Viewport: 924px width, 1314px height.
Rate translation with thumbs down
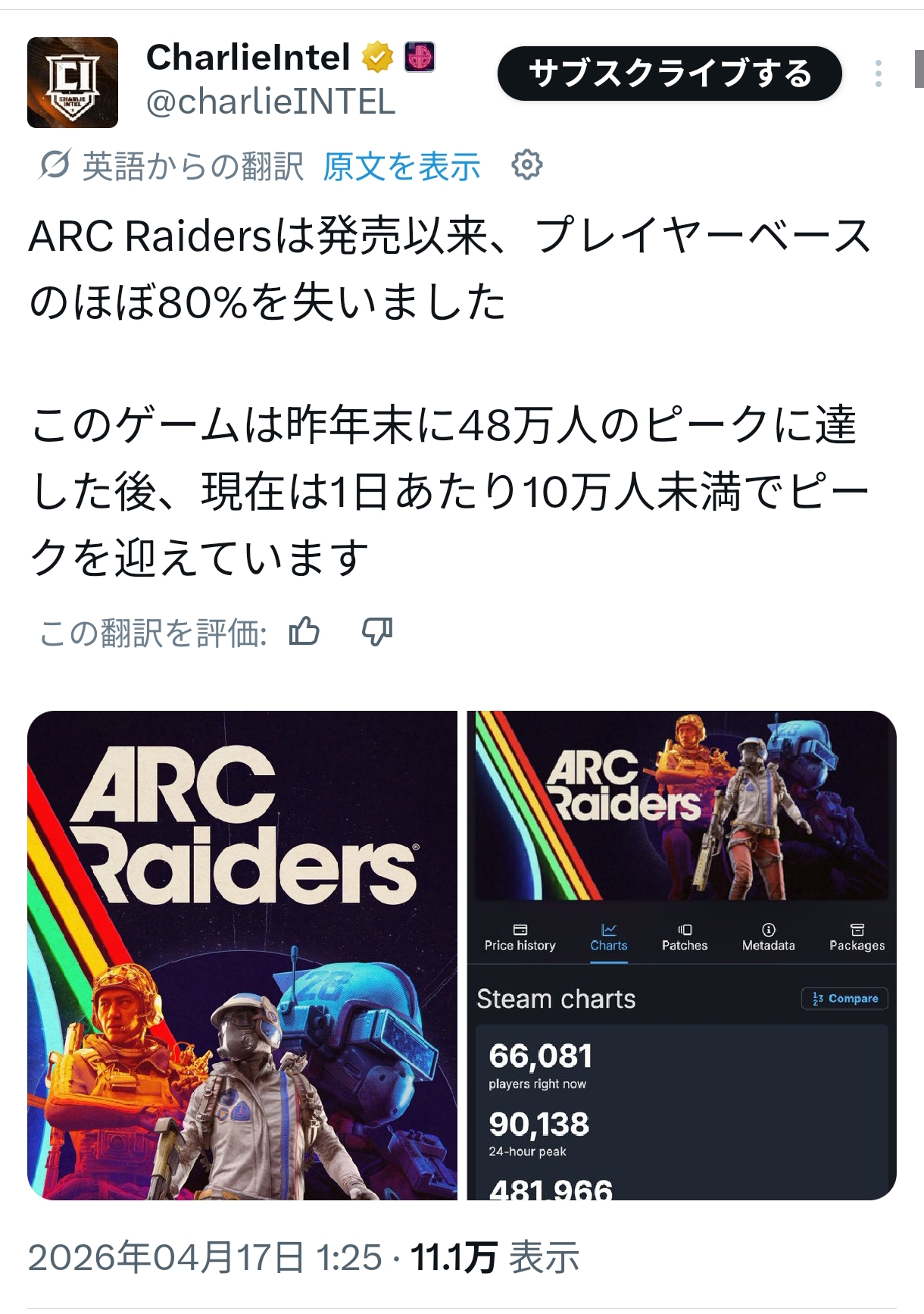pos(377,631)
